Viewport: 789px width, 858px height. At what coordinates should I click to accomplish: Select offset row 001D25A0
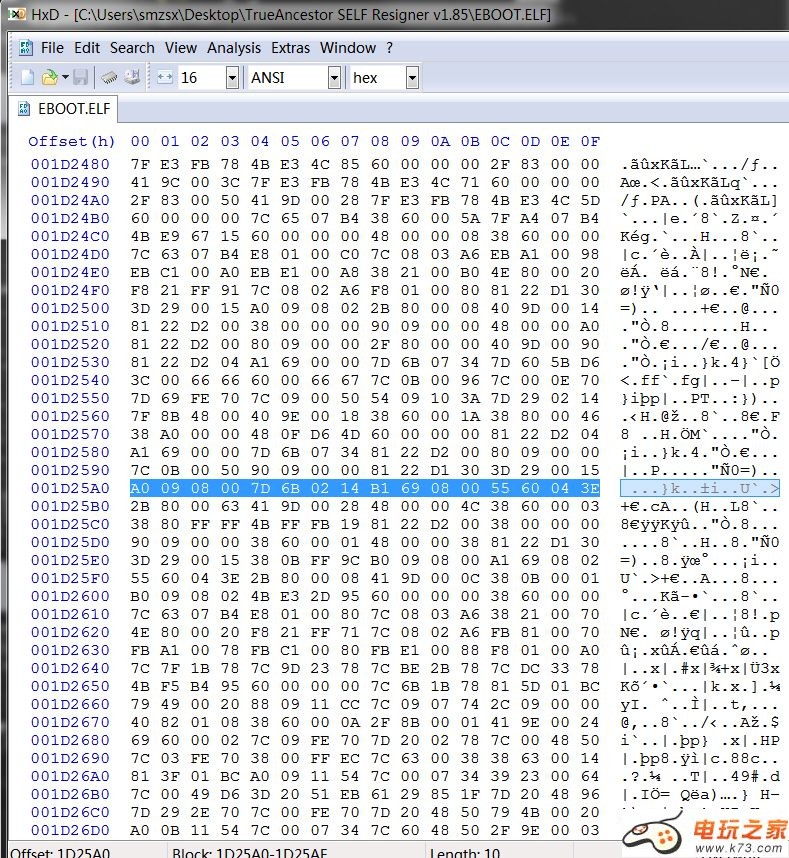(70, 488)
